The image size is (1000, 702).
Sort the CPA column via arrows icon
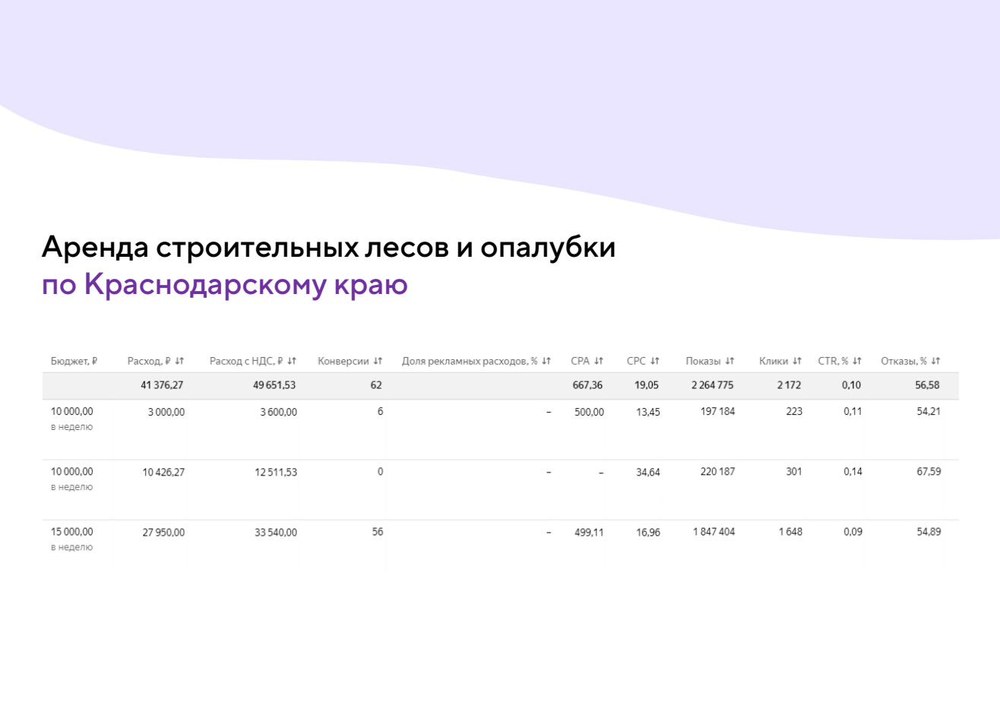pyautogui.click(x=598, y=361)
